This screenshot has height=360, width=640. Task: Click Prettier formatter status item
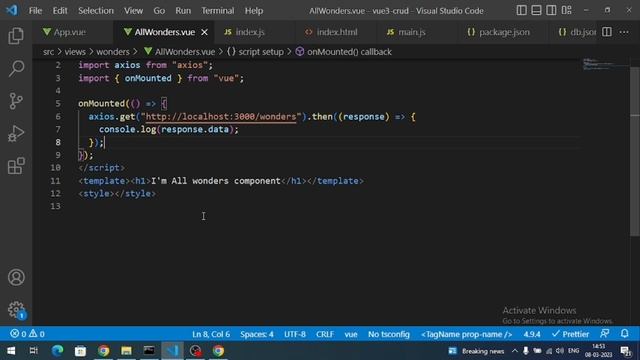tap(570, 334)
